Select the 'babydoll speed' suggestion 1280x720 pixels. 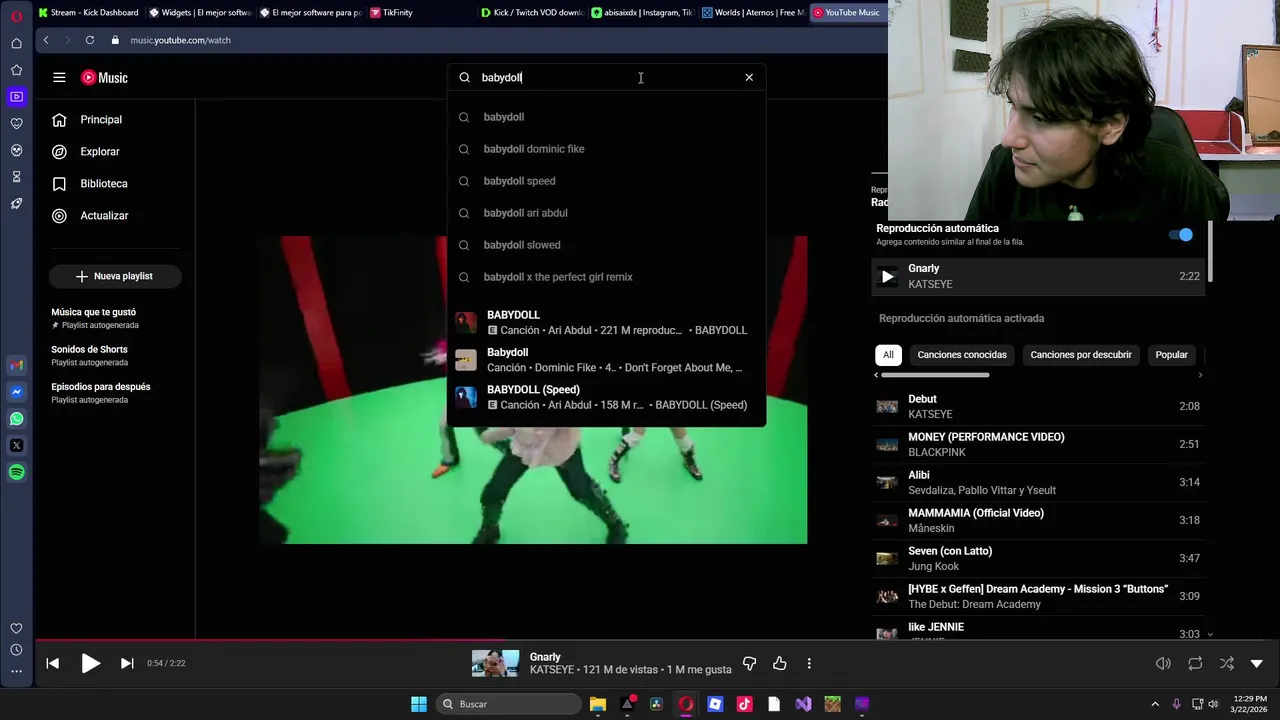click(x=605, y=181)
